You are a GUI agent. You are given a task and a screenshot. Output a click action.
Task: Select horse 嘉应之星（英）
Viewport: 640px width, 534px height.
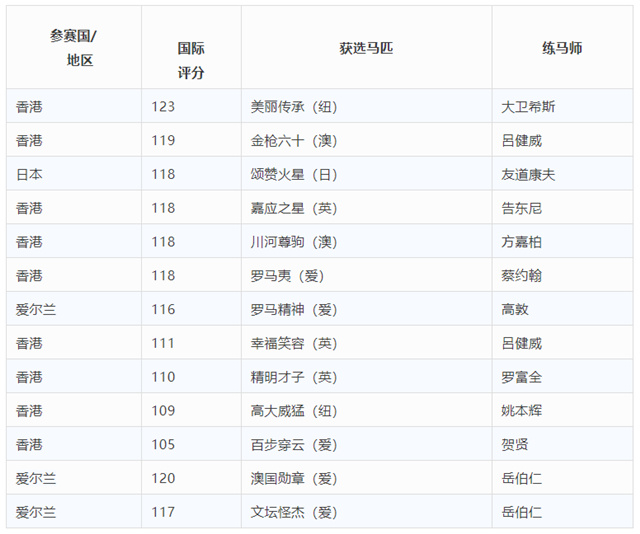294,208
